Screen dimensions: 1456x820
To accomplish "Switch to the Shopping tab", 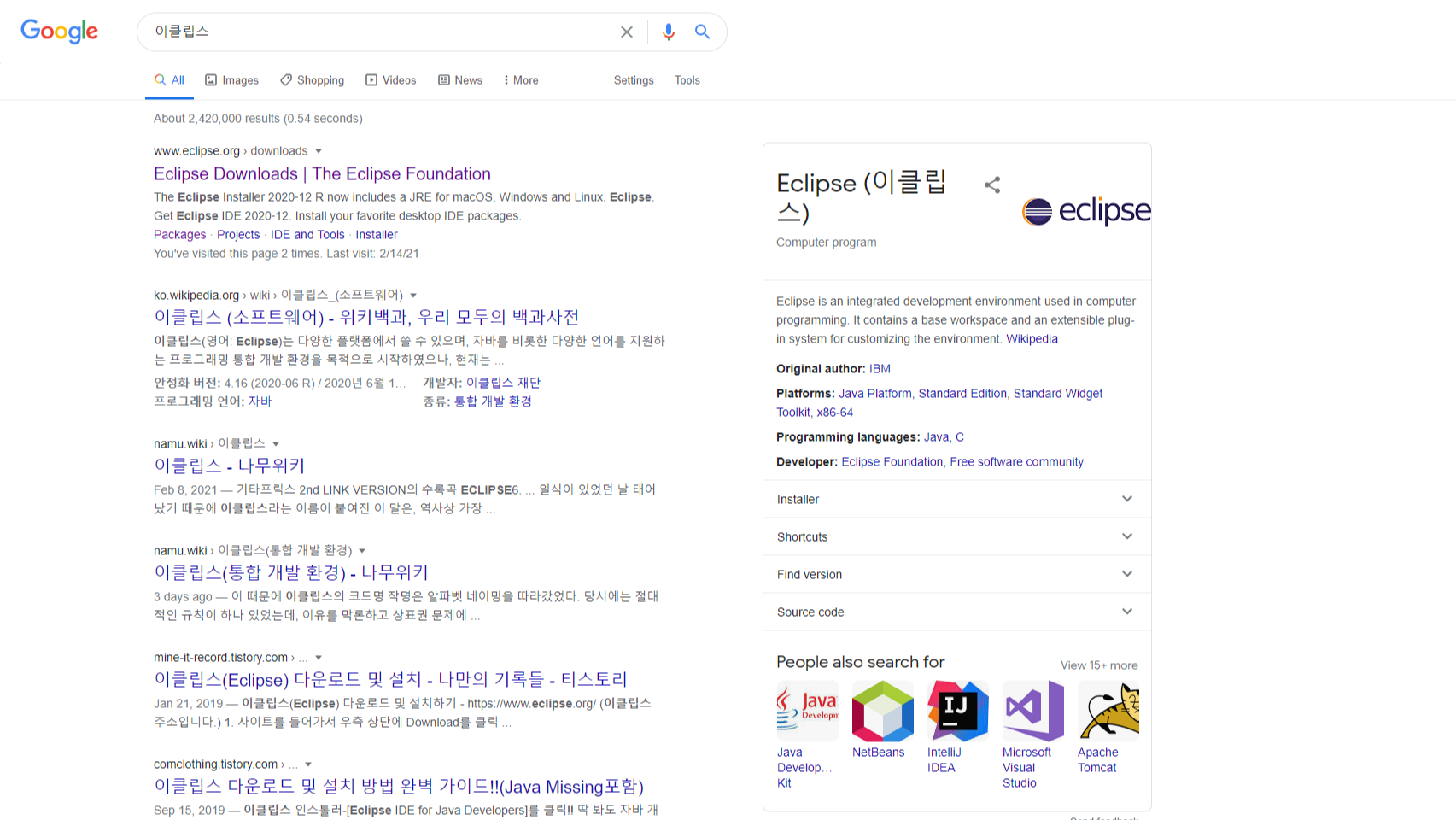I will click(x=312, y=80).
